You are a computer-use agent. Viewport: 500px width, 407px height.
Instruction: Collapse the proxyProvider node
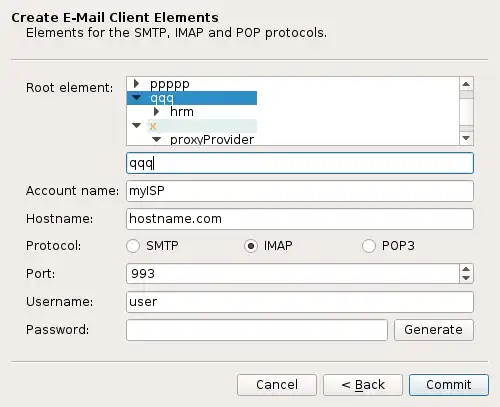point(157,139)
